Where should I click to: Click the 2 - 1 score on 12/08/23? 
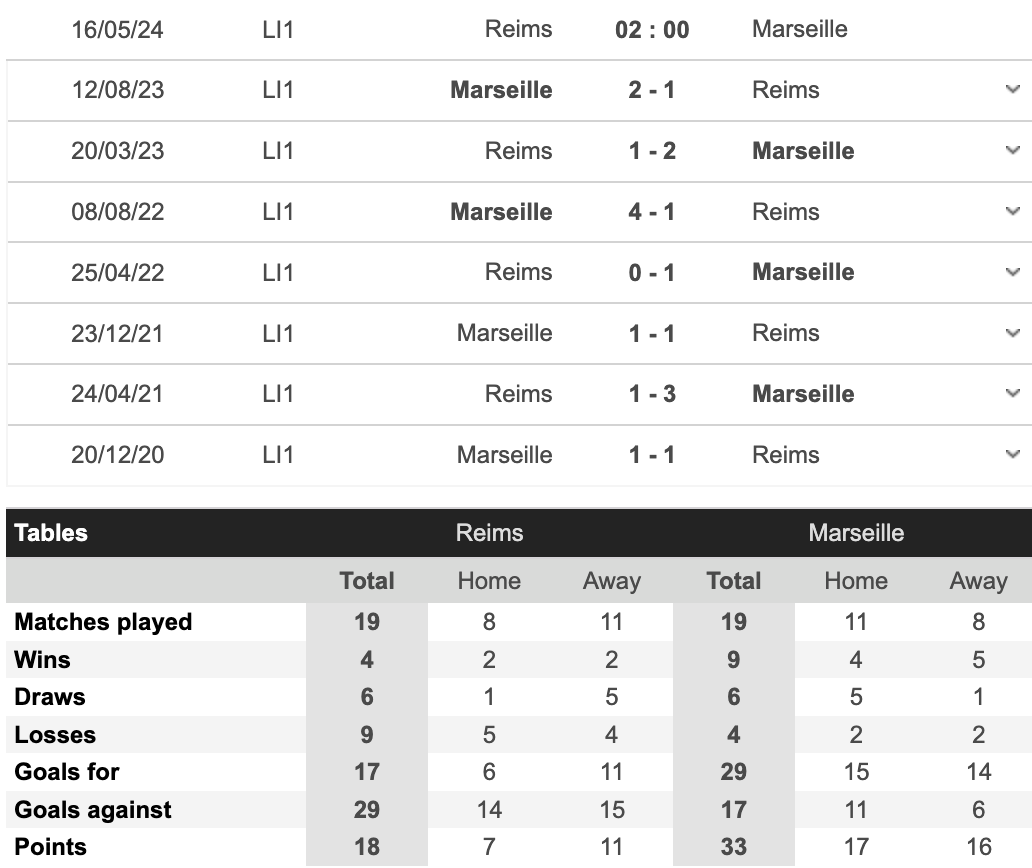[652, 90]
